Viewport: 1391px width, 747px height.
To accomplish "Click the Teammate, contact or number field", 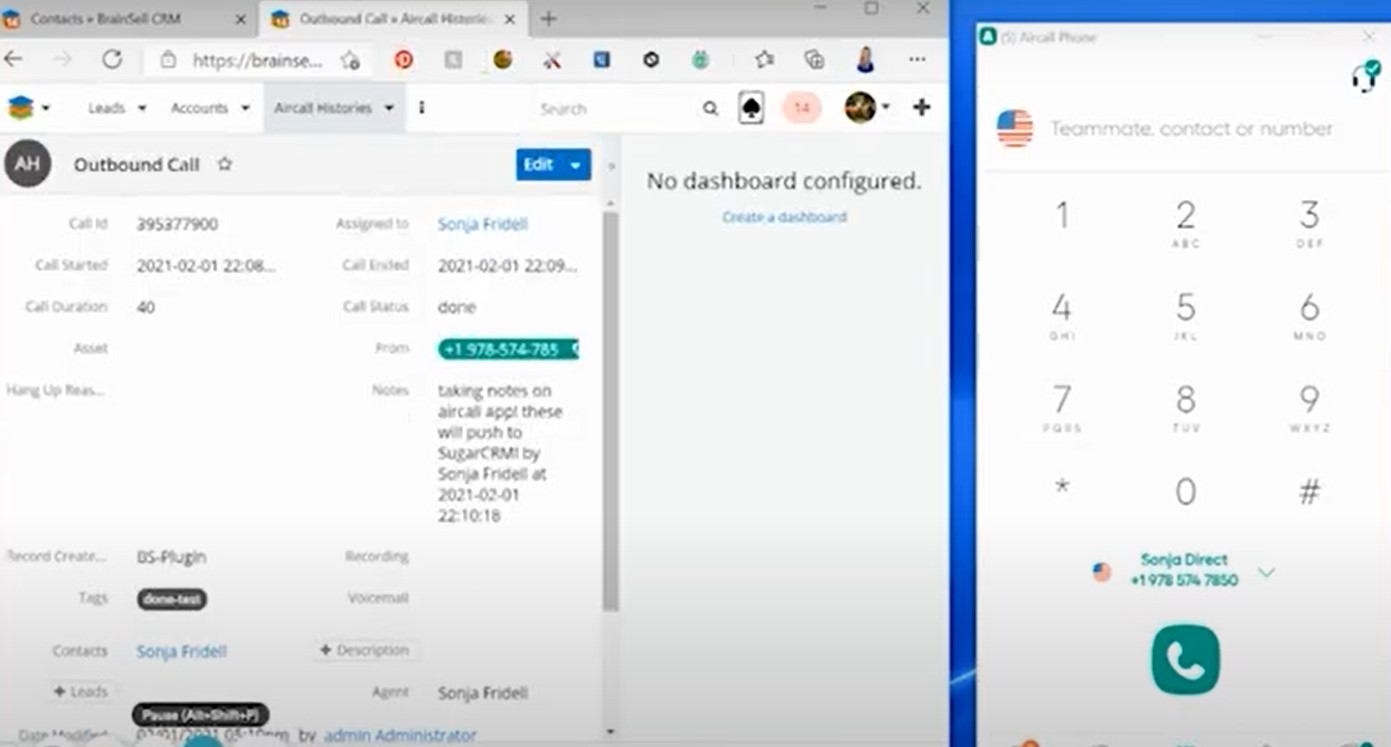I will click(1191, 128).
